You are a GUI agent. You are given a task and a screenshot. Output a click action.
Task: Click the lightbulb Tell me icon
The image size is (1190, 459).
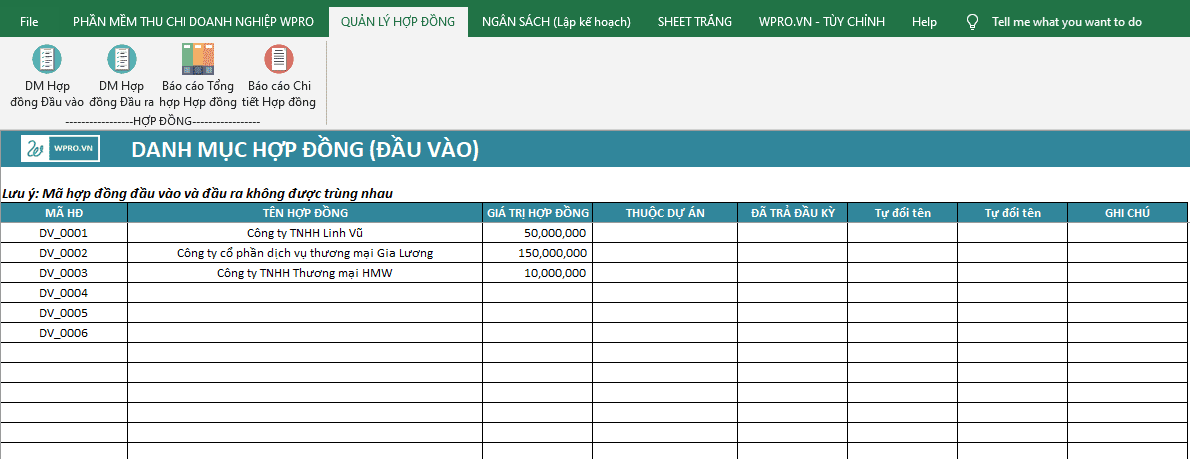972,21
